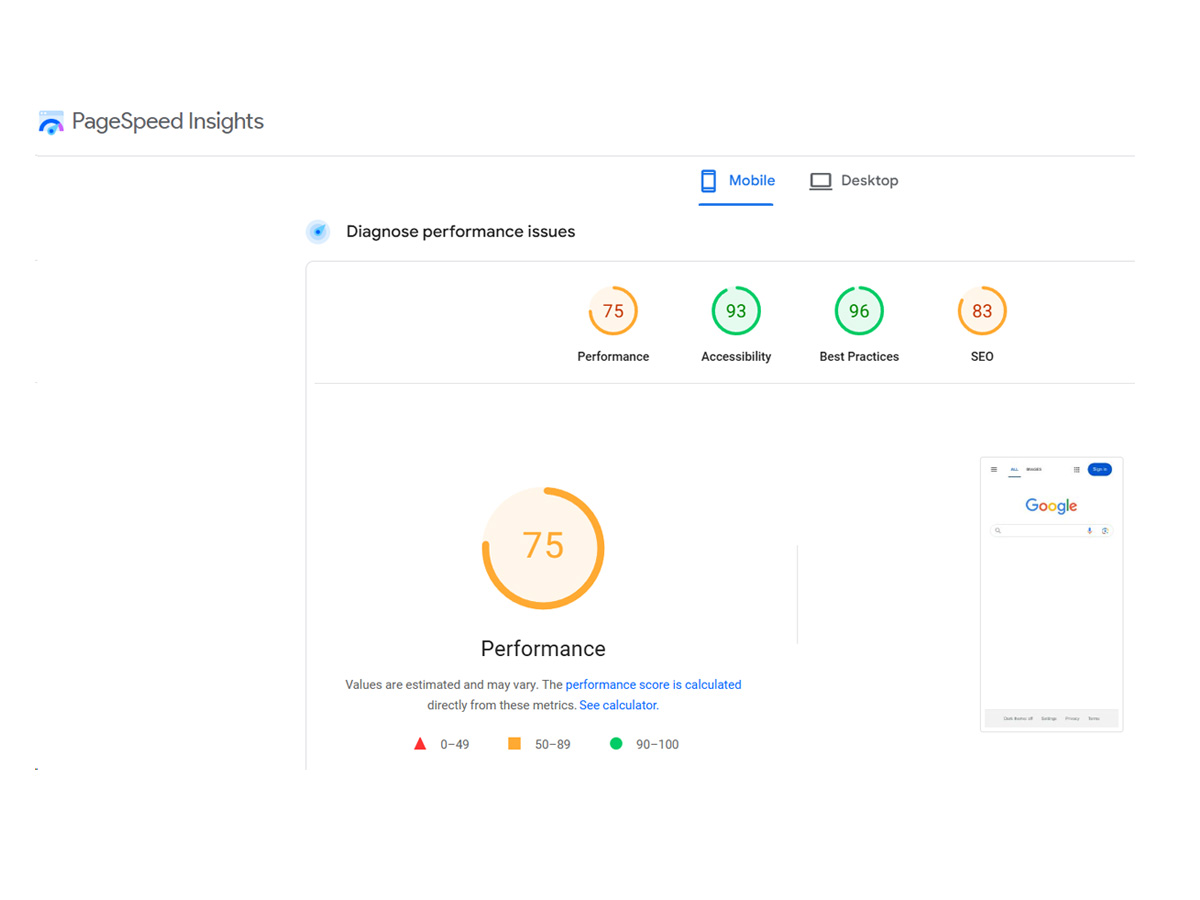Jump to the Accessibility score gauge 93

tap(736, 311)
